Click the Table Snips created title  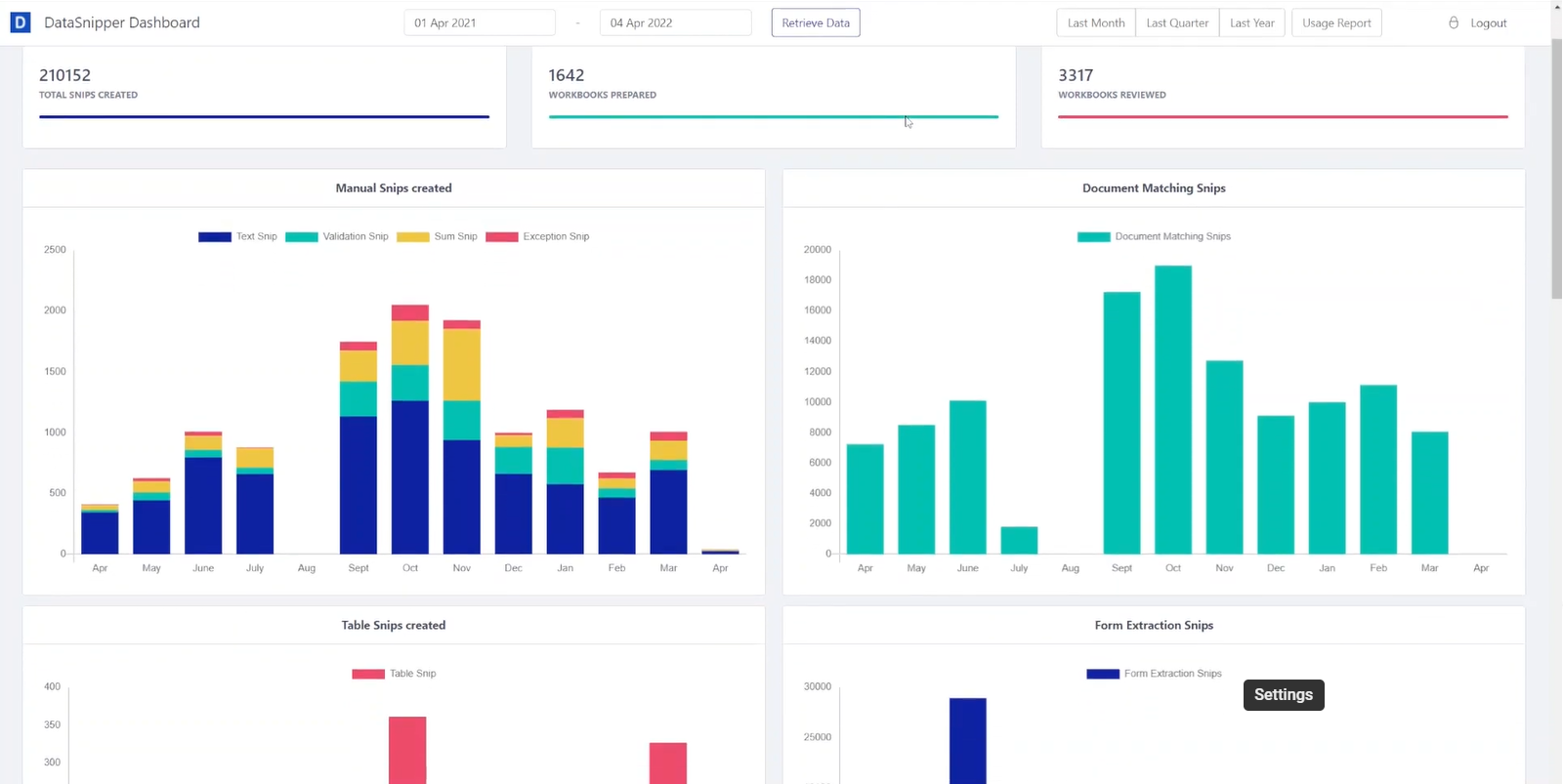pos(394,626)
